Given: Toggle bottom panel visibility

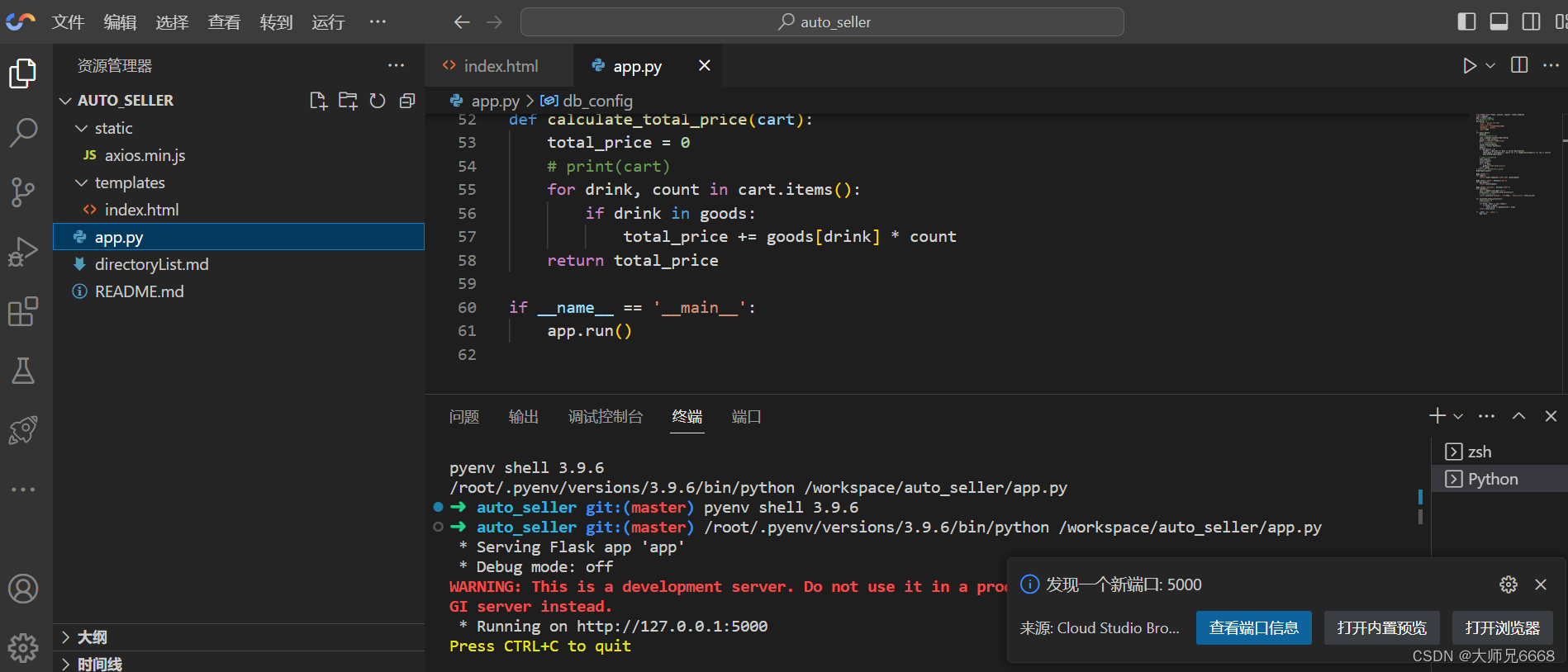Looking at the screenshot, I should click(x=1499, y=21).
